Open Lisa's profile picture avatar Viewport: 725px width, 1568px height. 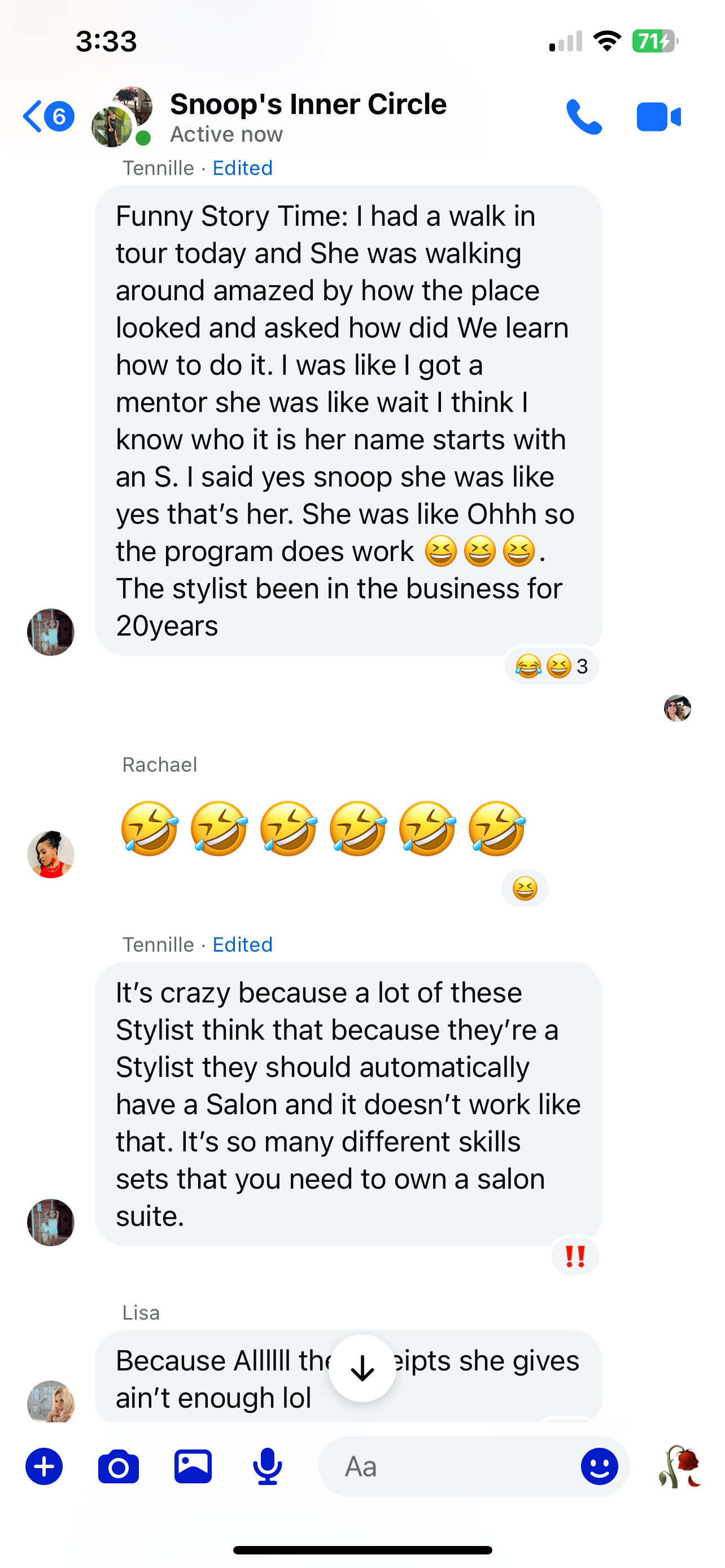tap(50, 1403)
